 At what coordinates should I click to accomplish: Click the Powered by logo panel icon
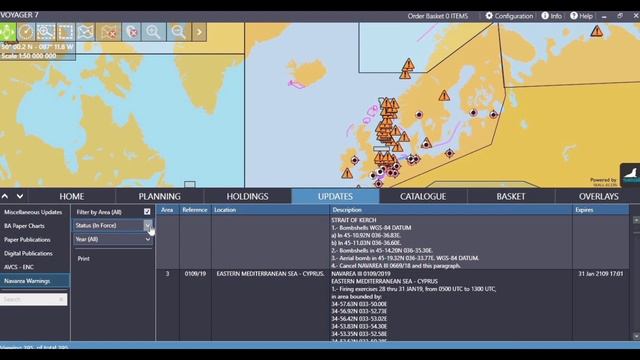click(630, 175)
